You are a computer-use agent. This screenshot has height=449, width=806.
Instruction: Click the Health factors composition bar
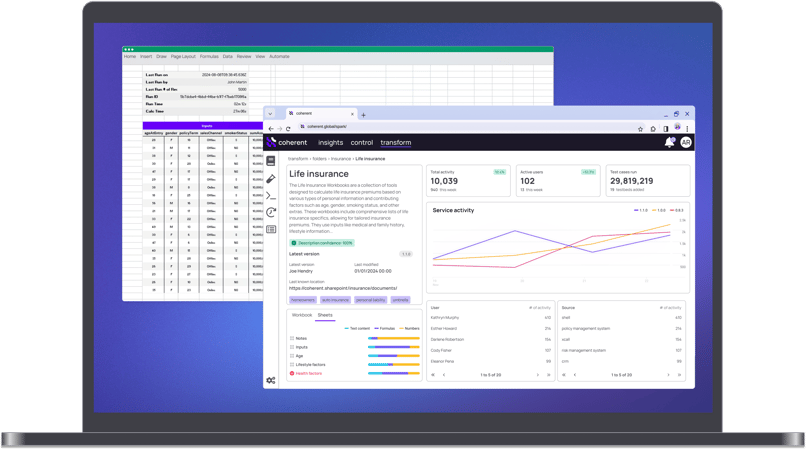click(394, 373)
